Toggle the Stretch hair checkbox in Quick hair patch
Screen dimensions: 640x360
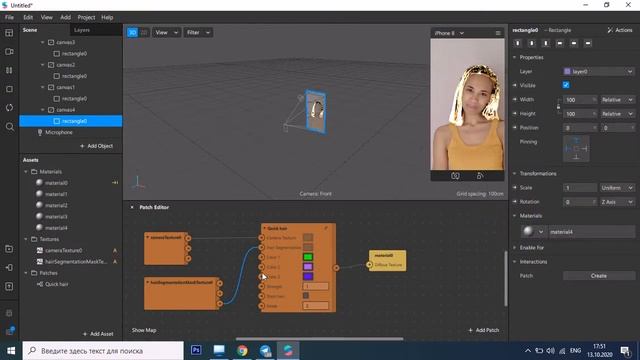pos(306,296)
